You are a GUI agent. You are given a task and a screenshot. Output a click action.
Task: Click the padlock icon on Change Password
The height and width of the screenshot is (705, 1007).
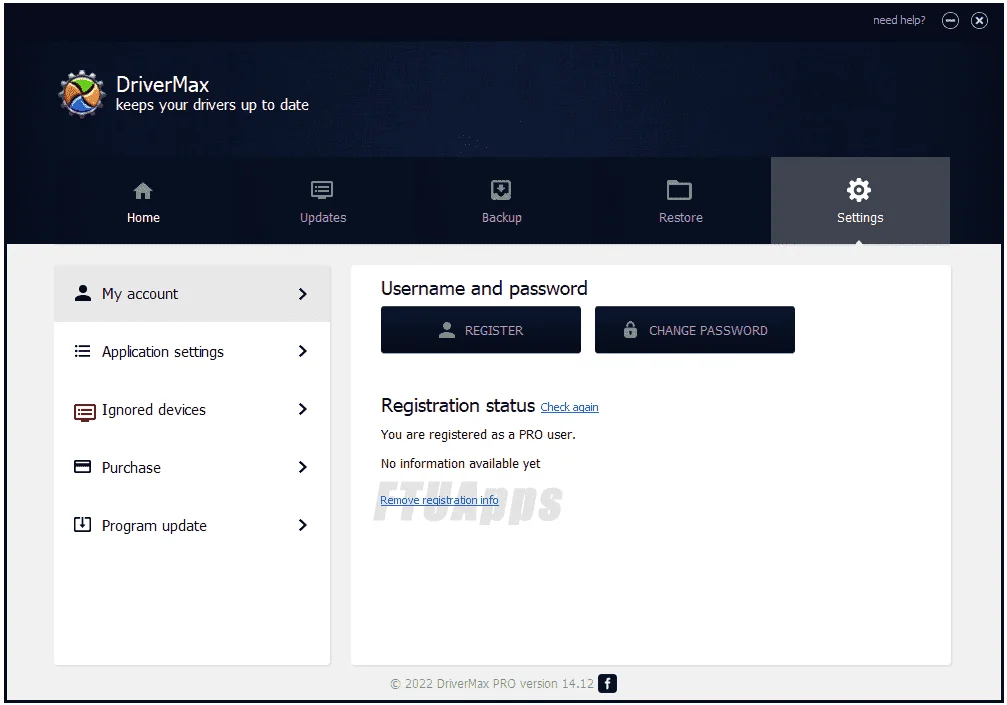(630, 329)
